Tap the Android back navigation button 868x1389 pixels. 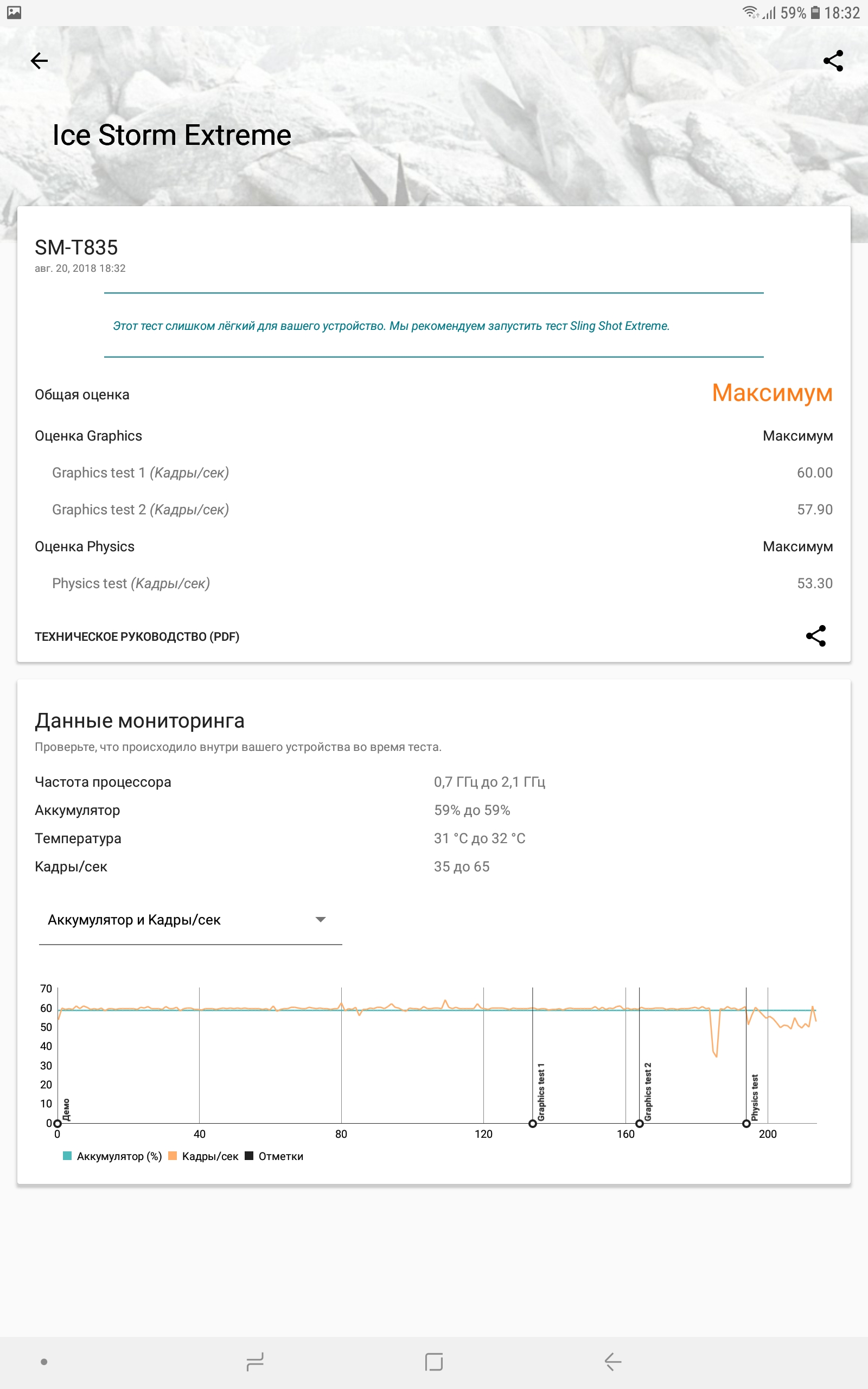[x=613, y=1361]
